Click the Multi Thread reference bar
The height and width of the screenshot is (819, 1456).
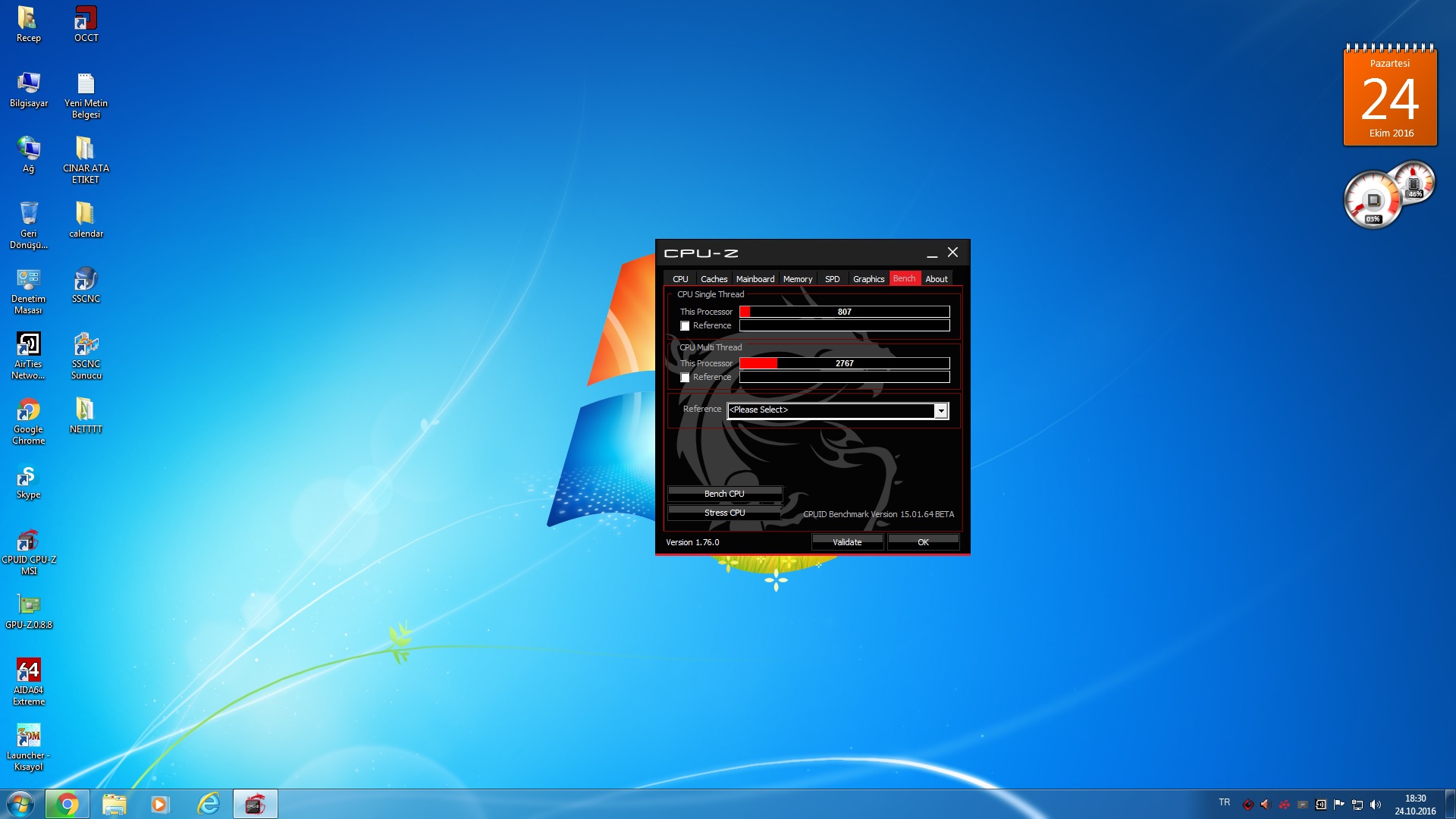(x=845, y=377)
